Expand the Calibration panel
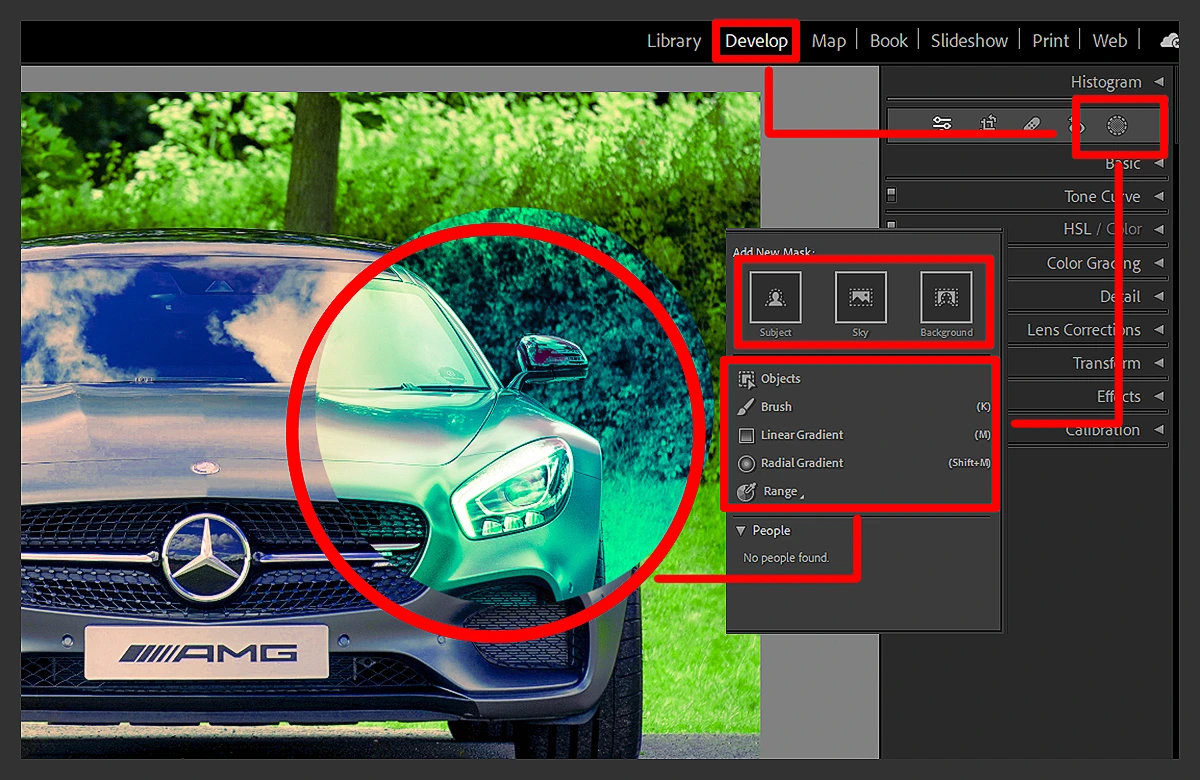Viewport: 1200px width, 780px height. click(x=1159, y=430)
